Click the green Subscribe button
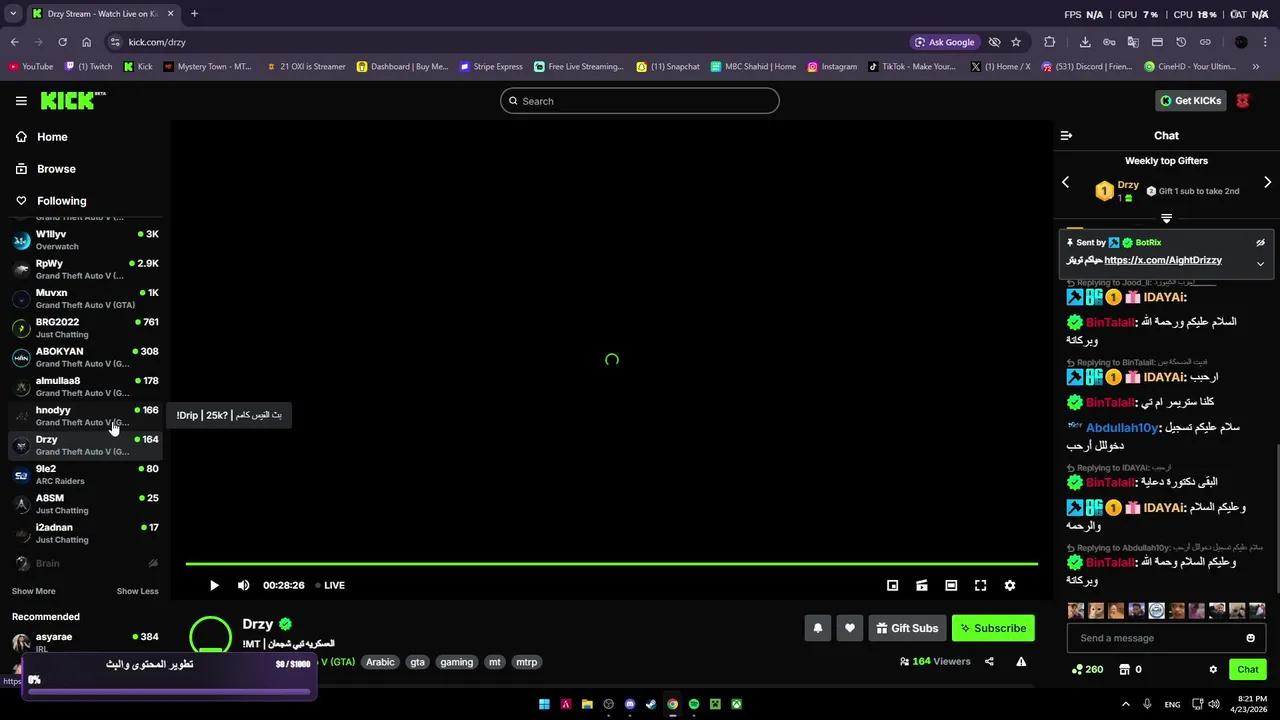Image resolution: width=1280 pixels, height=720 pixels. pos(993,628)
